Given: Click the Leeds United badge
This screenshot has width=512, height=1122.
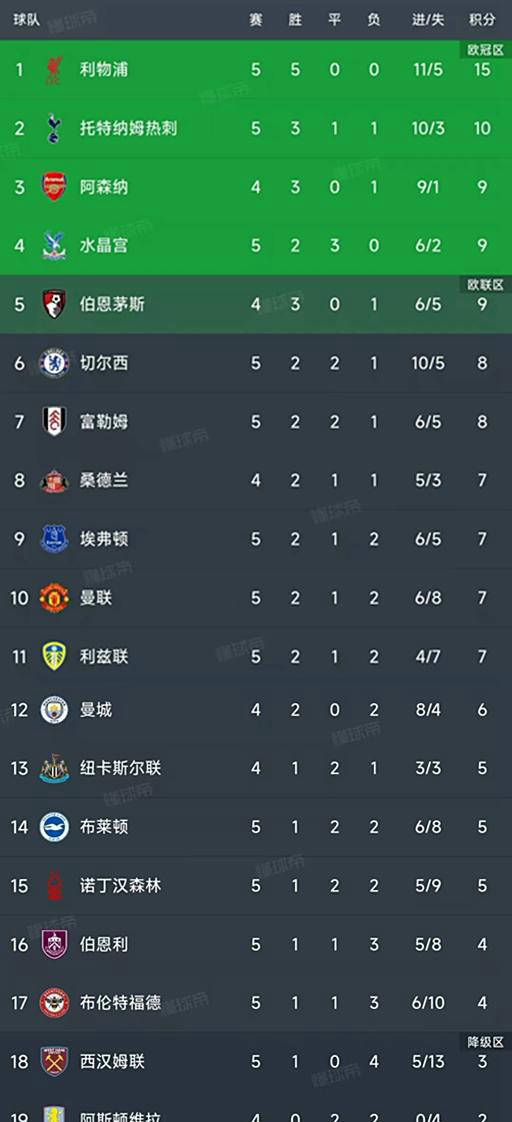Looking at the screenshot, I should (54, 656).
